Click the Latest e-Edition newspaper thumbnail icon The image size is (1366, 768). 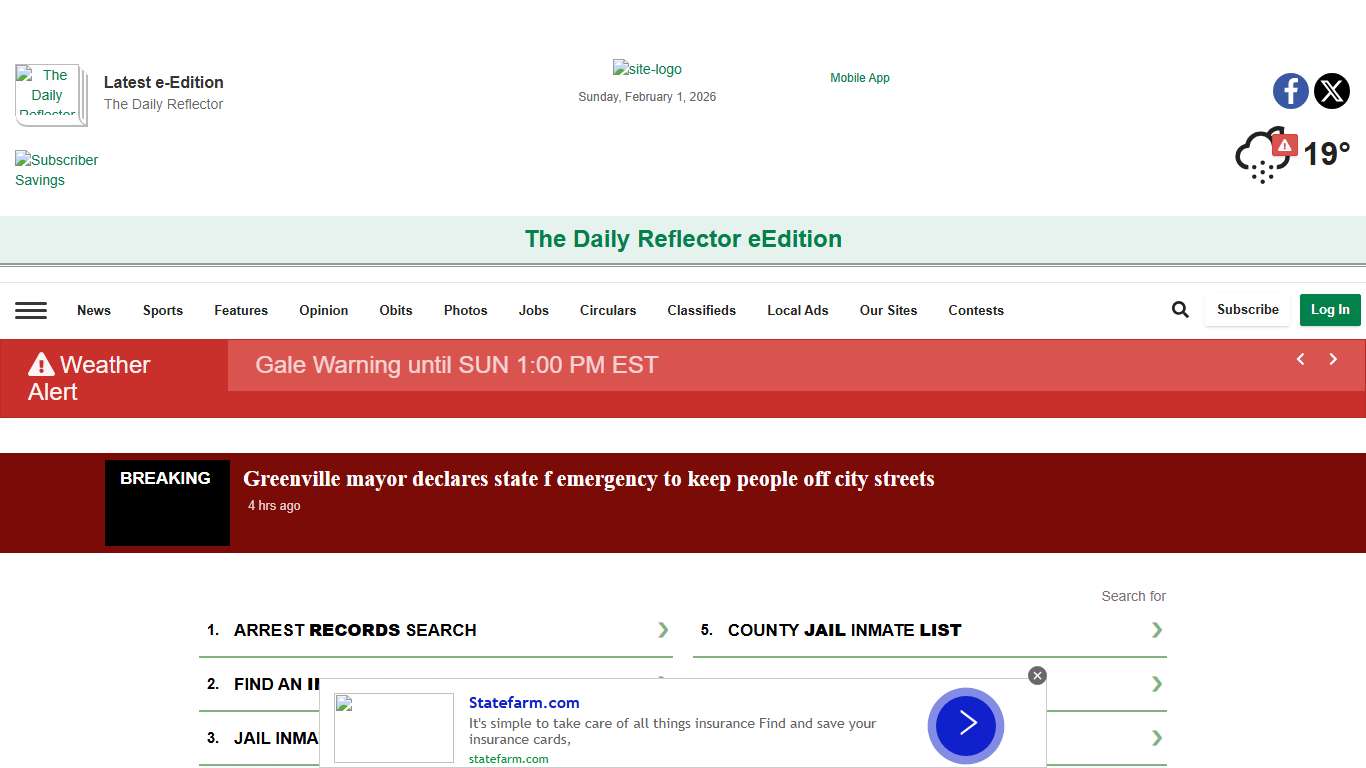click(50, 95)
